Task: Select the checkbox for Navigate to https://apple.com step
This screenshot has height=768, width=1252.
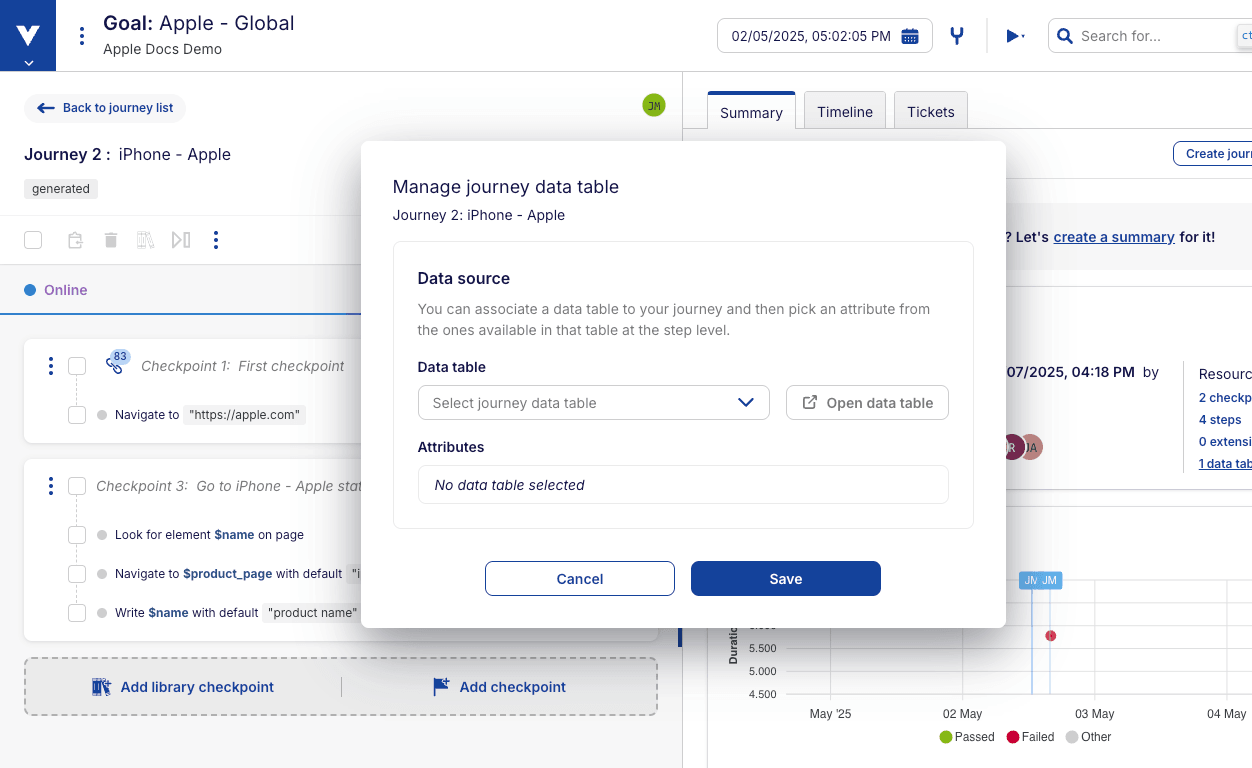Action: [x=77, y=415]
